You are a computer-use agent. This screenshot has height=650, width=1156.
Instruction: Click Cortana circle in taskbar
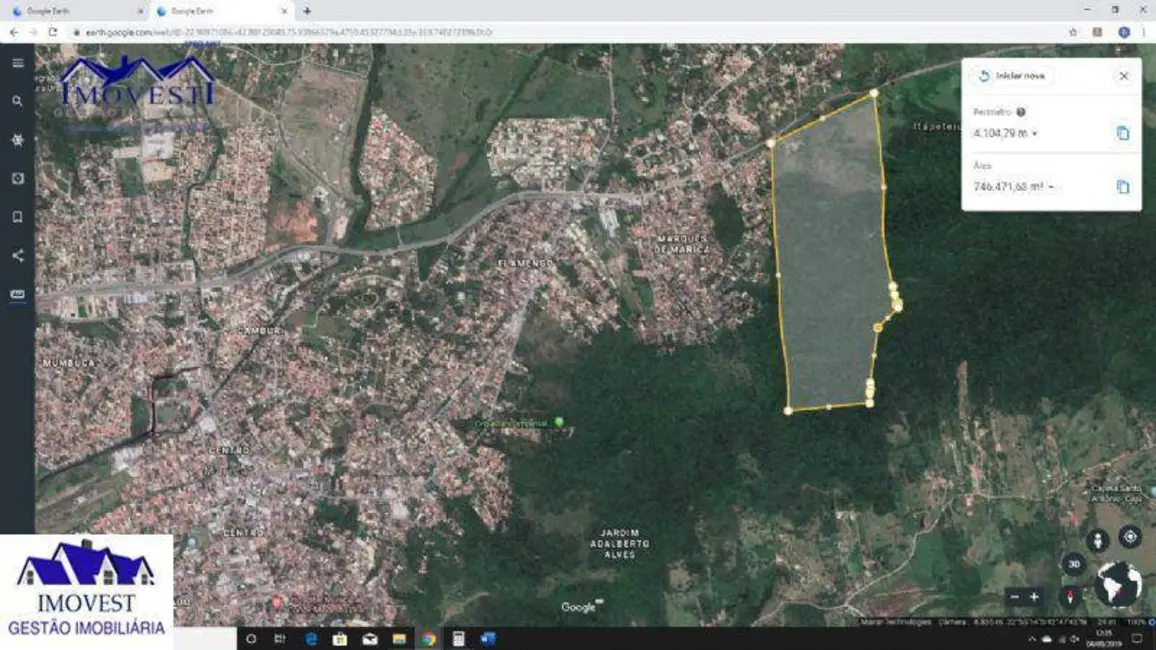click(251, 639)
